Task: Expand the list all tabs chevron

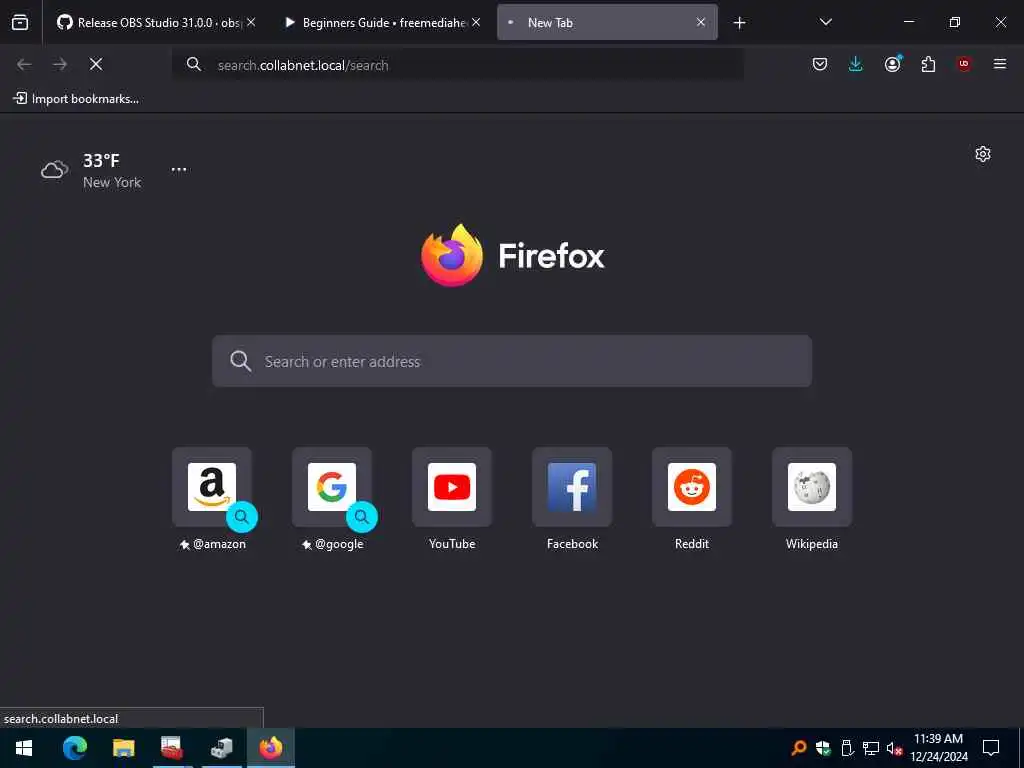Action: pos(825,22)
